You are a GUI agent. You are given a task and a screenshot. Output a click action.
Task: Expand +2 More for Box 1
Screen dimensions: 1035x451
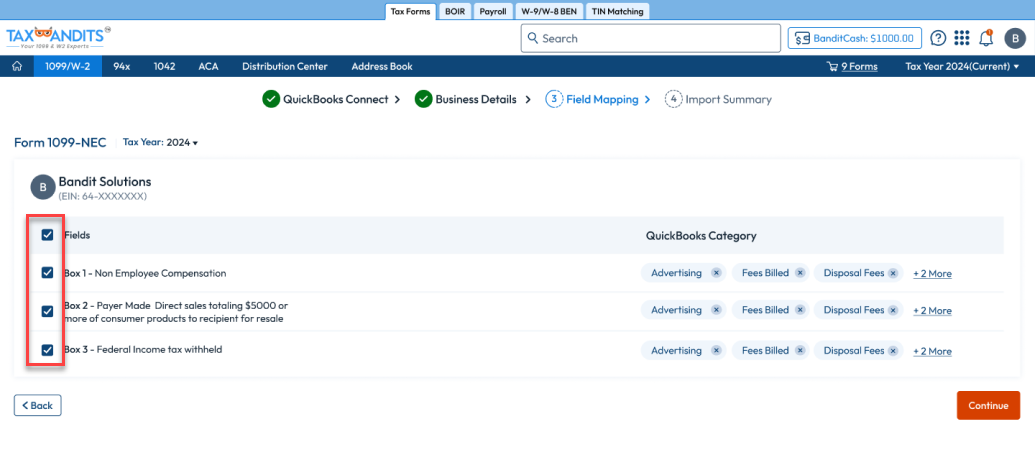(932, 273)
